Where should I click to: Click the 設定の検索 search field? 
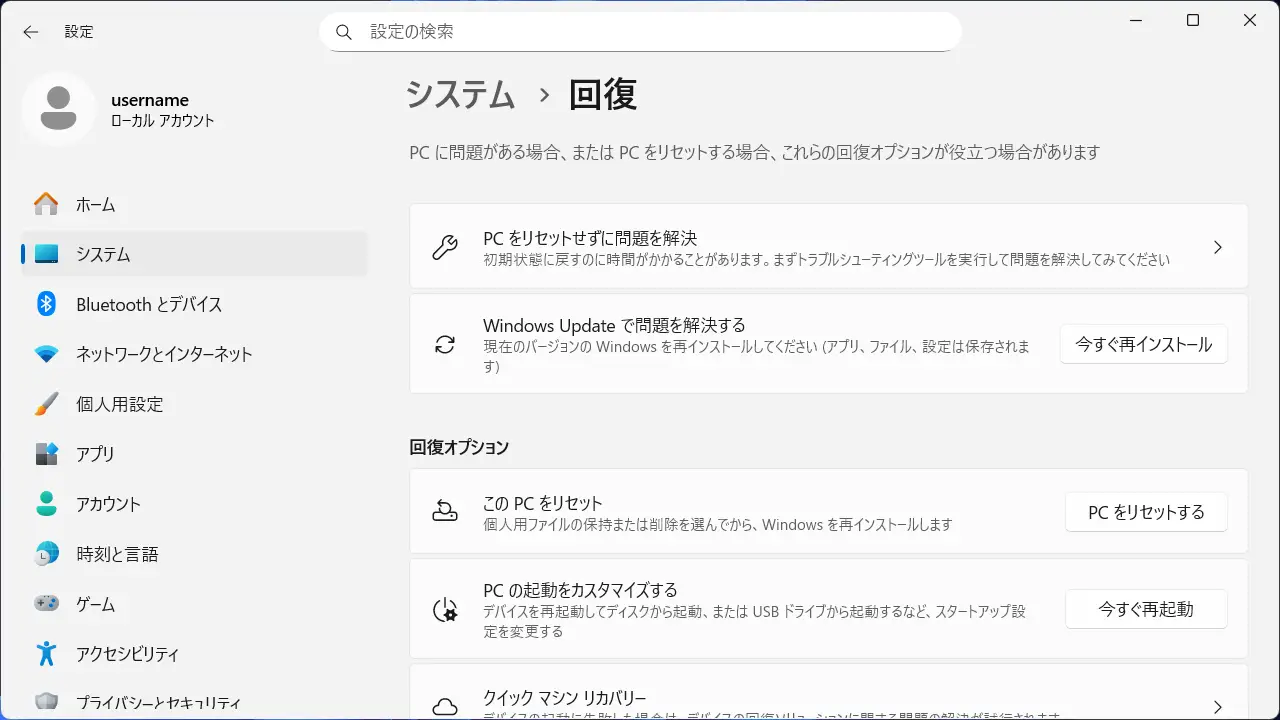(x=650, y=32)
